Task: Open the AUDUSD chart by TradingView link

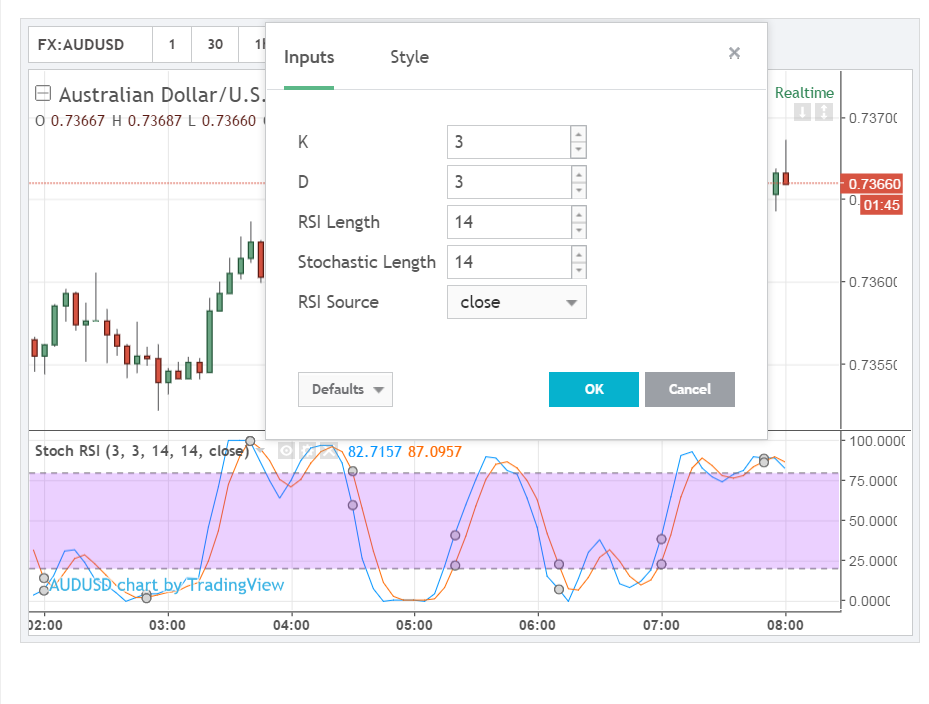Action: [166, 585]
